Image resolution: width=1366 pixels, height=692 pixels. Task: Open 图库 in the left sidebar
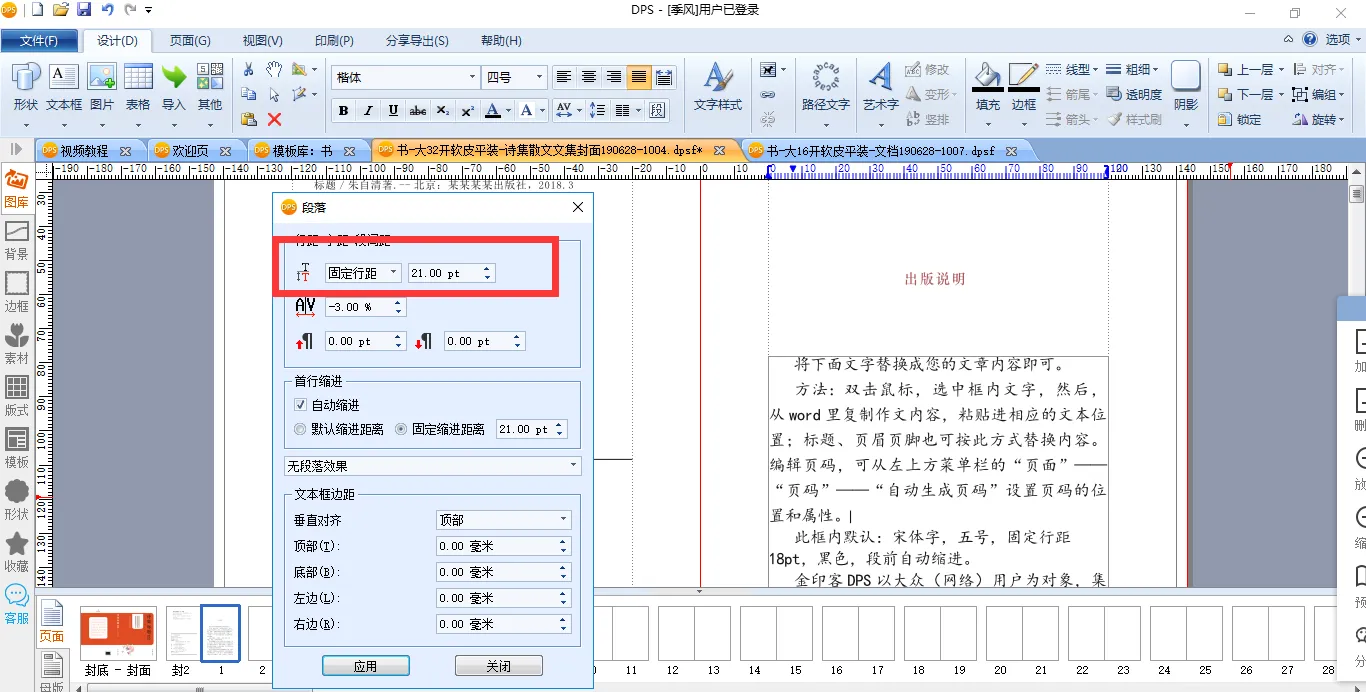[17, 188]
